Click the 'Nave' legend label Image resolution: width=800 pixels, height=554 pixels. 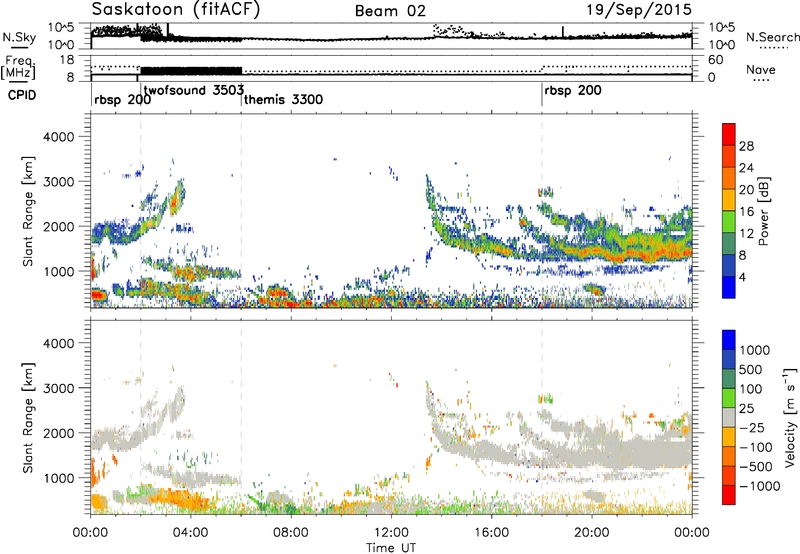[x=760, y=69]
